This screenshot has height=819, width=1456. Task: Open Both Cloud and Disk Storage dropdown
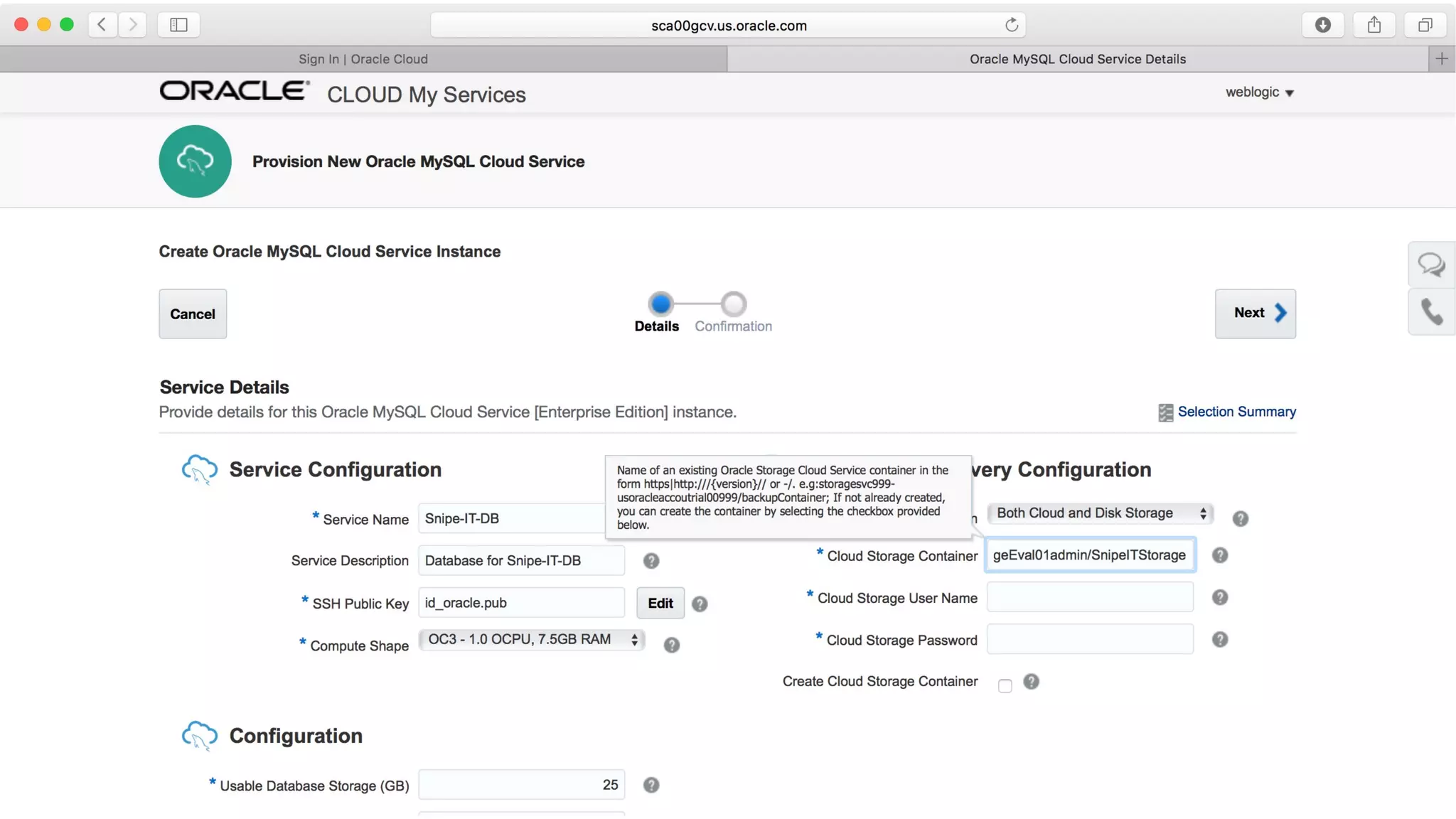[1100, 513]
